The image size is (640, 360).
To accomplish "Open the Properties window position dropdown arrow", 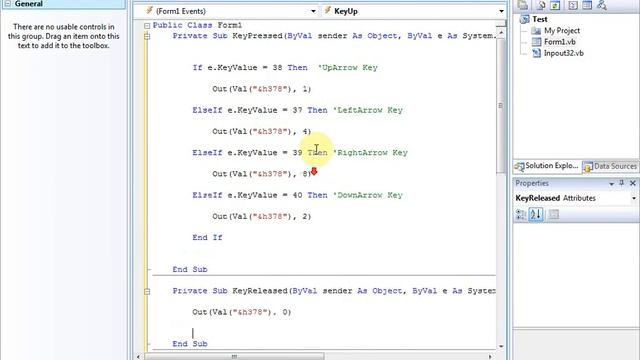I will click(611, 184).
